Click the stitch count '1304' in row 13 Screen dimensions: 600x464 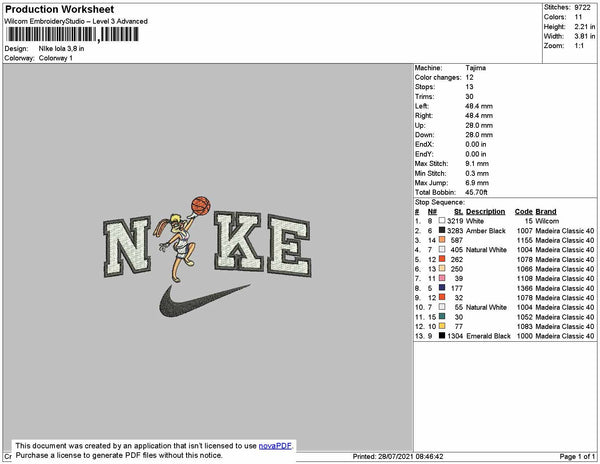click(455, 336)
